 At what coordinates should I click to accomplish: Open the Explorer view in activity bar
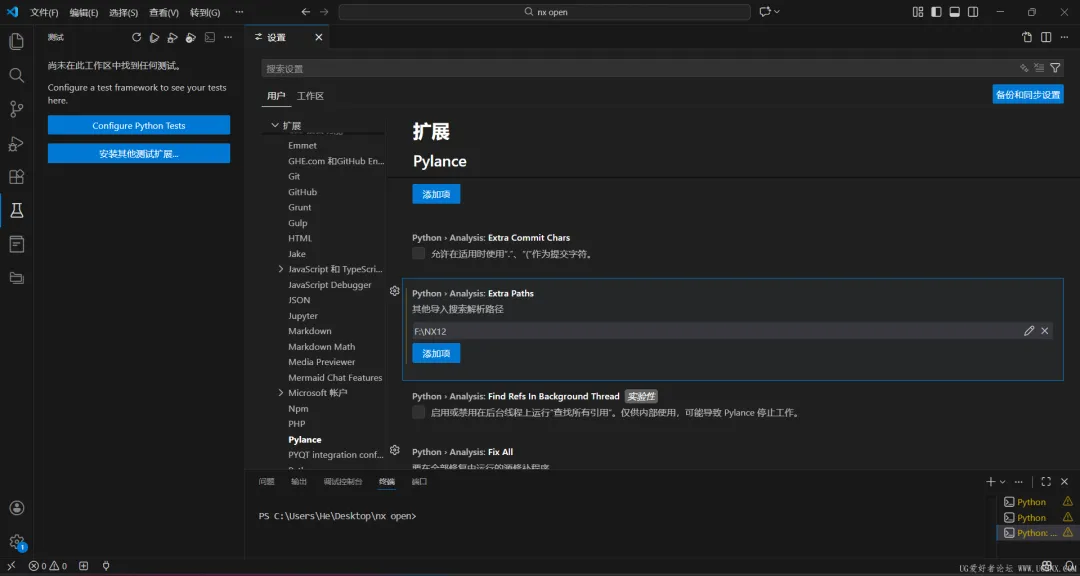point(17,41)
